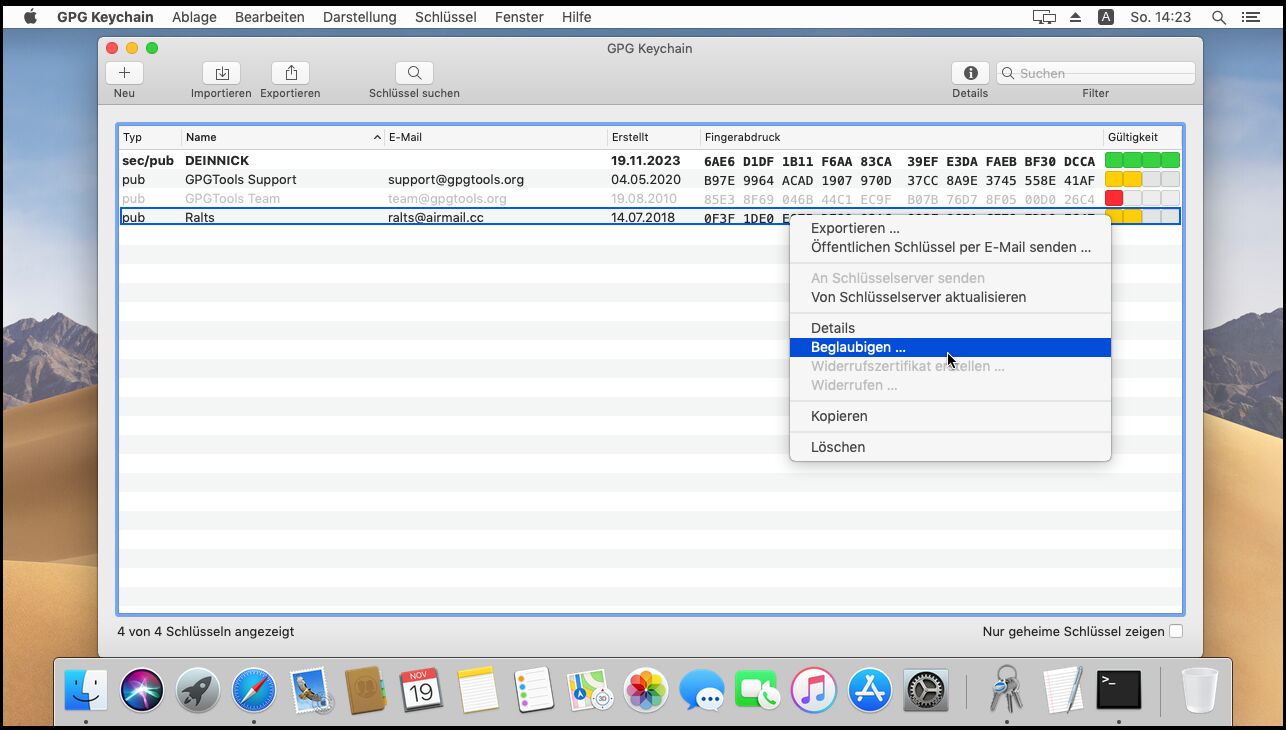Open Spotlight search in menu bar

[x=1218, y=17]
